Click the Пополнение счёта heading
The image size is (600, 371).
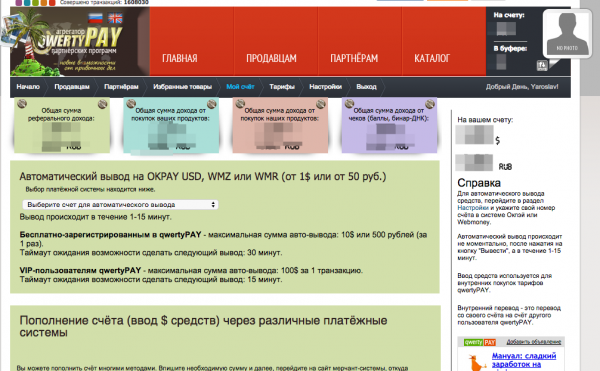click(x=203, y=326)
